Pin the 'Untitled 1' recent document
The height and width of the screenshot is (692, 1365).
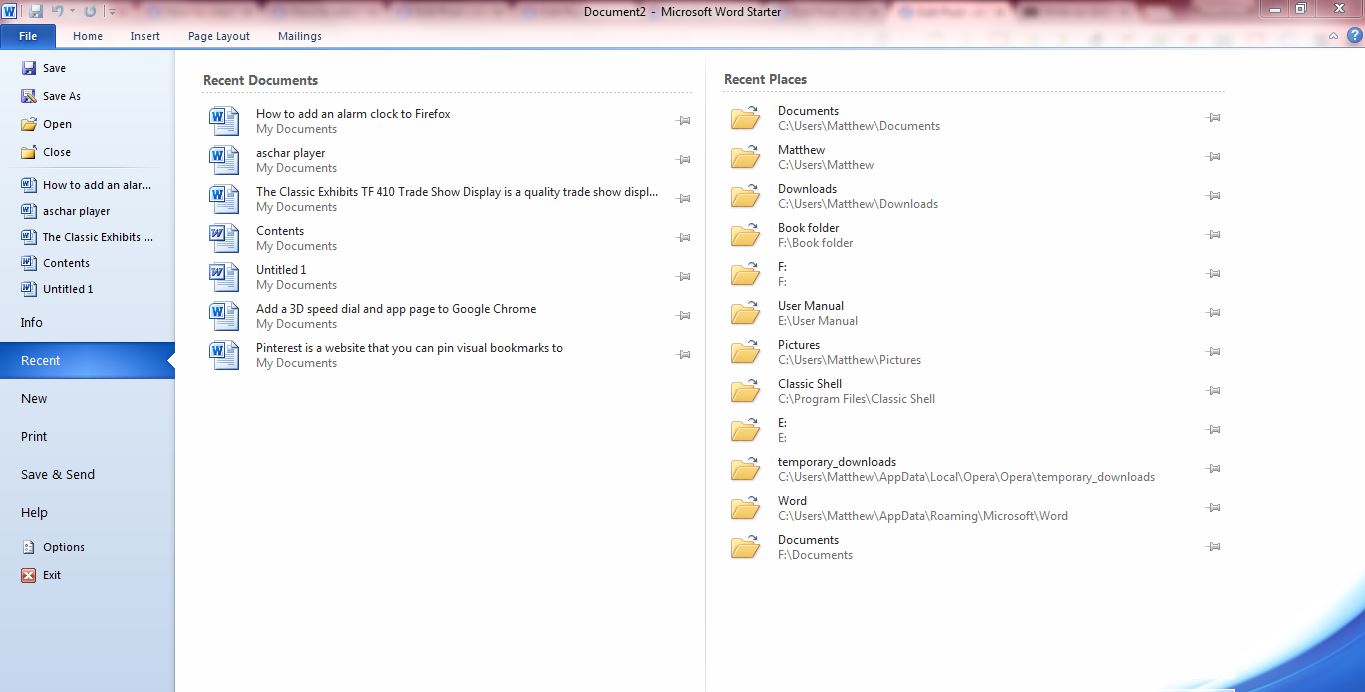click(684, 277)
